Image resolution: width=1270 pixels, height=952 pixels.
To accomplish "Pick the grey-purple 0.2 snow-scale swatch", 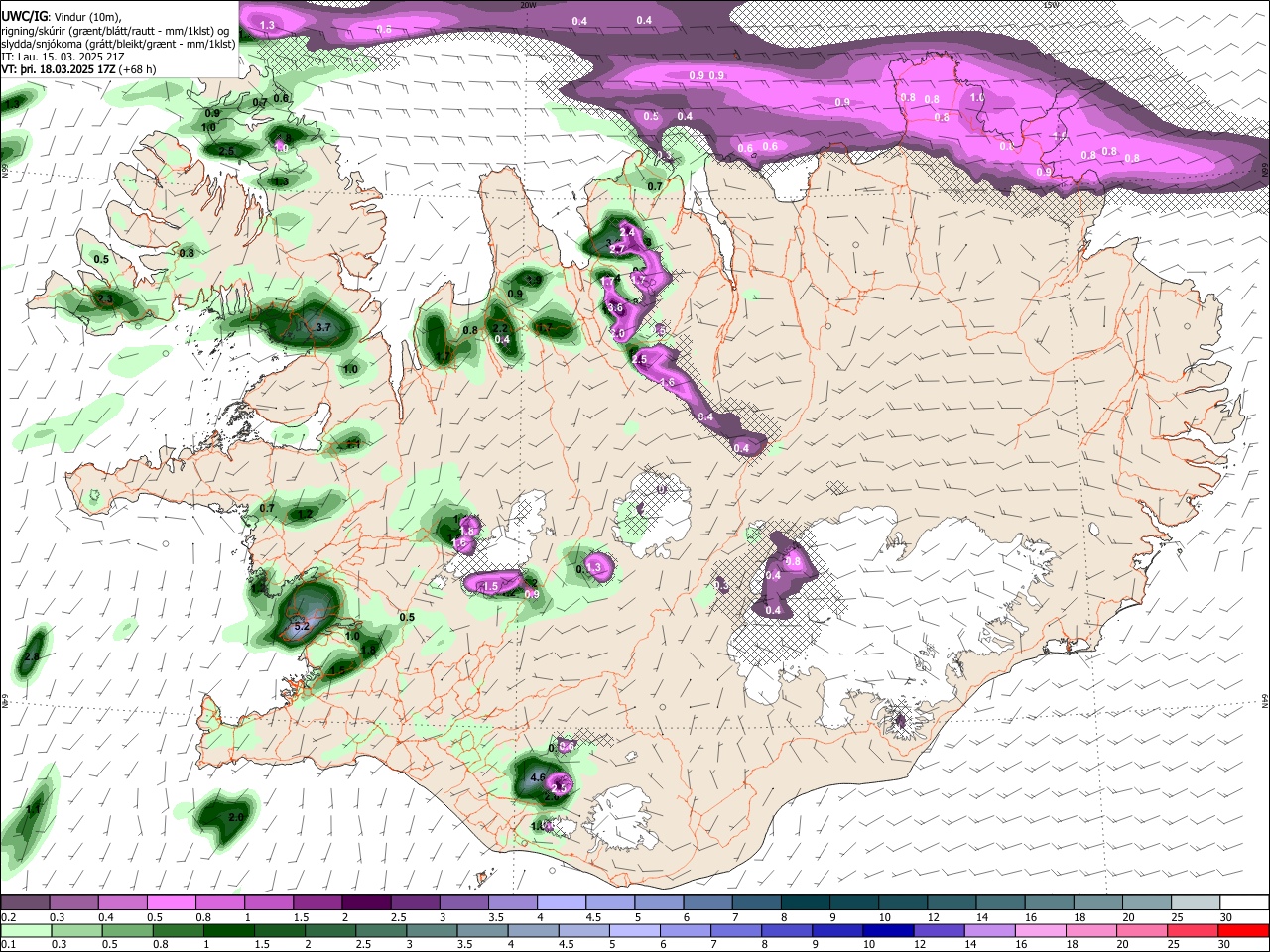I will (26, 902).
